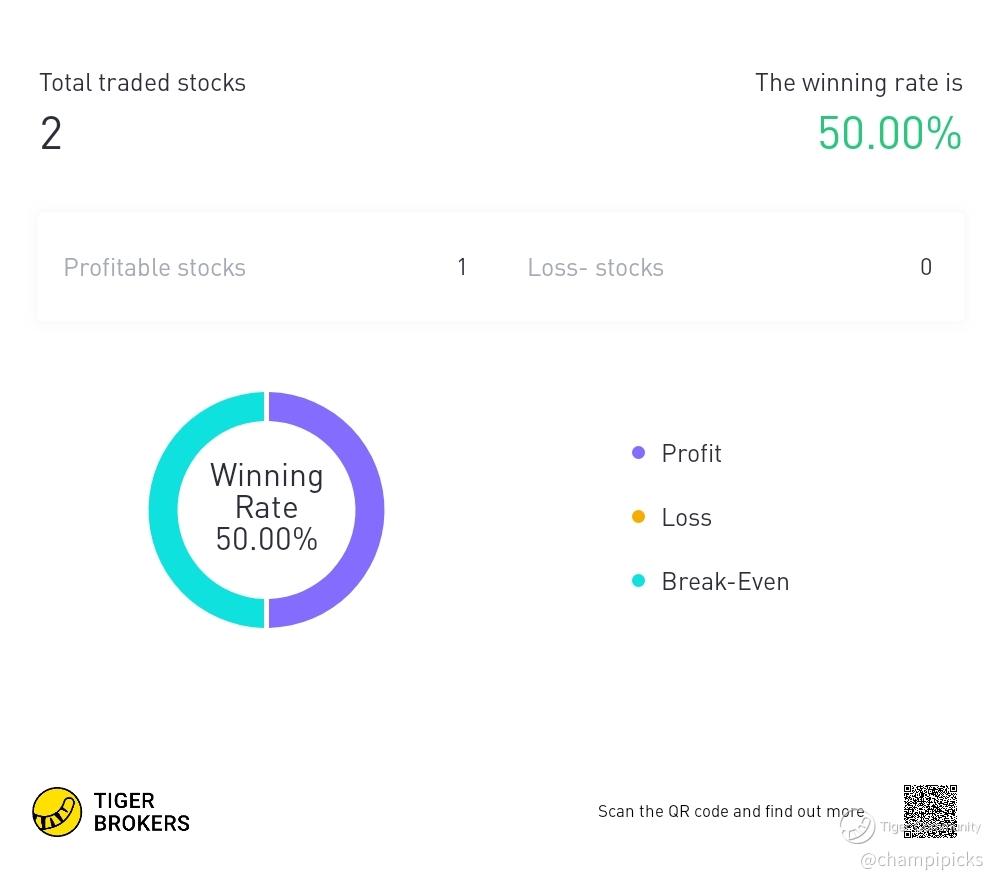Click the Total traded stocks label
The height and width of the screenshot is (883, 1002).
(x=142, y=83)
